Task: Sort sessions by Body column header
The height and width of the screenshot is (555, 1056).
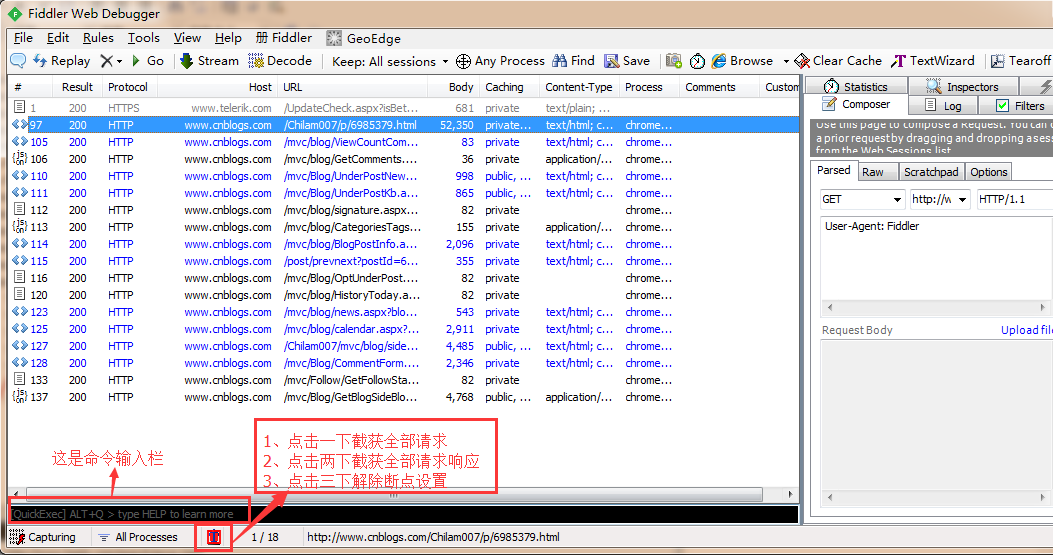Action: point(453,87)
